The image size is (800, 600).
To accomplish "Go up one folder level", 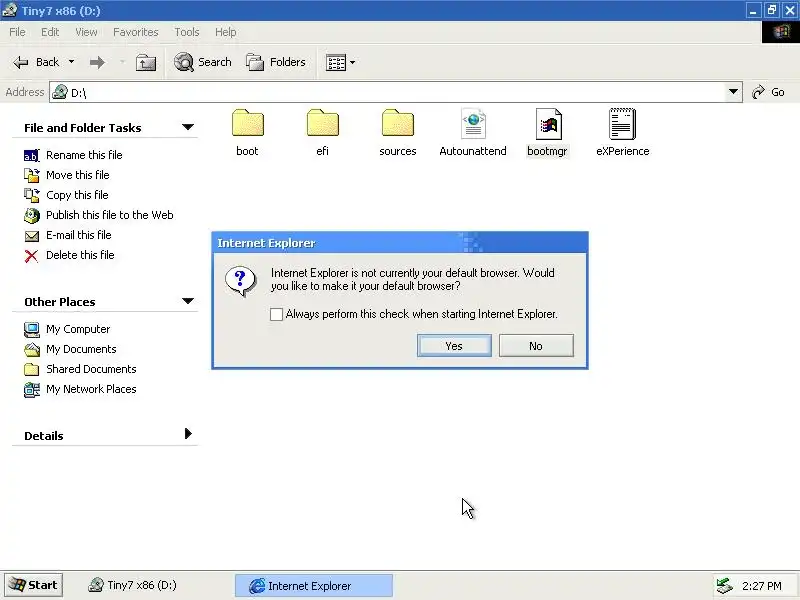I will 146,62.
